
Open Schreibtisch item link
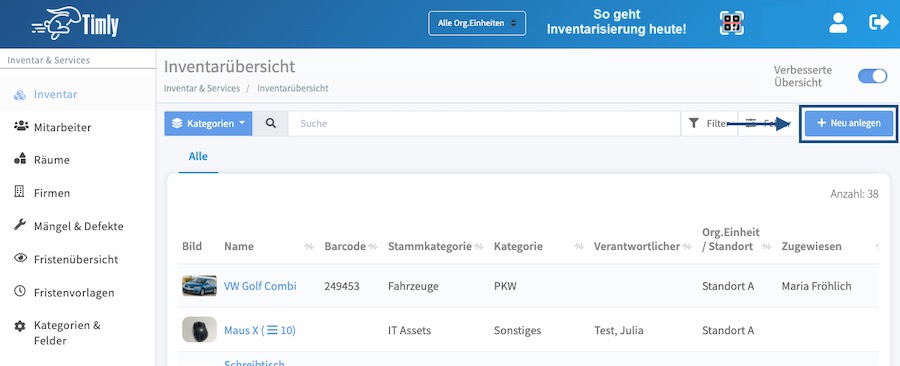pyautogui.click(x=254, y=363)
